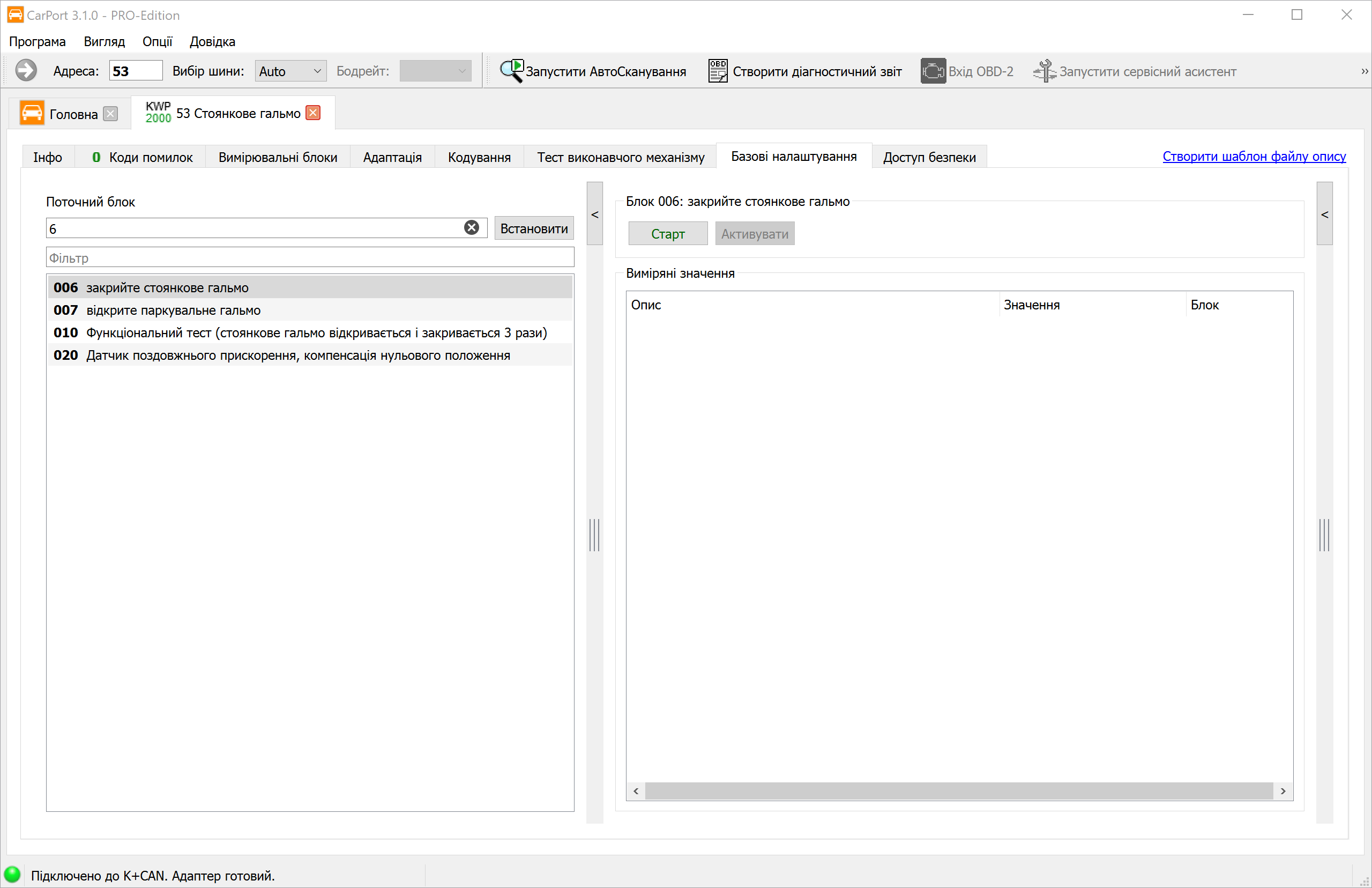
Task: Select block 010 Функціональний тест
Action: click(310, 332)
